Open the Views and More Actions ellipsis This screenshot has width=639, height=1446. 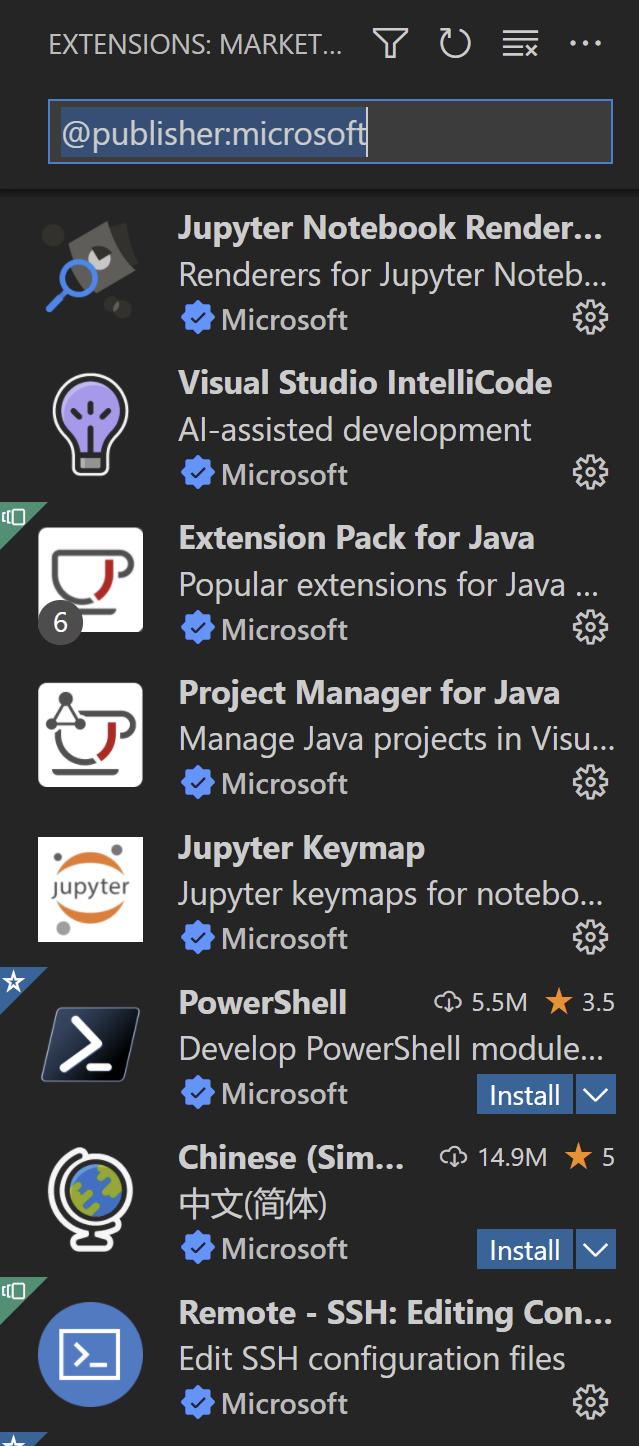(x=585, y=44)
